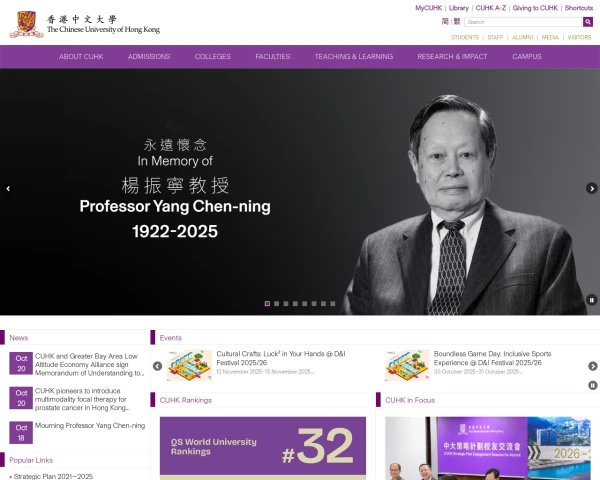The width and height of the screenshot is (600, 480).
Task: Go to previous hero banner slide
Action: click(x=8, y=188)
